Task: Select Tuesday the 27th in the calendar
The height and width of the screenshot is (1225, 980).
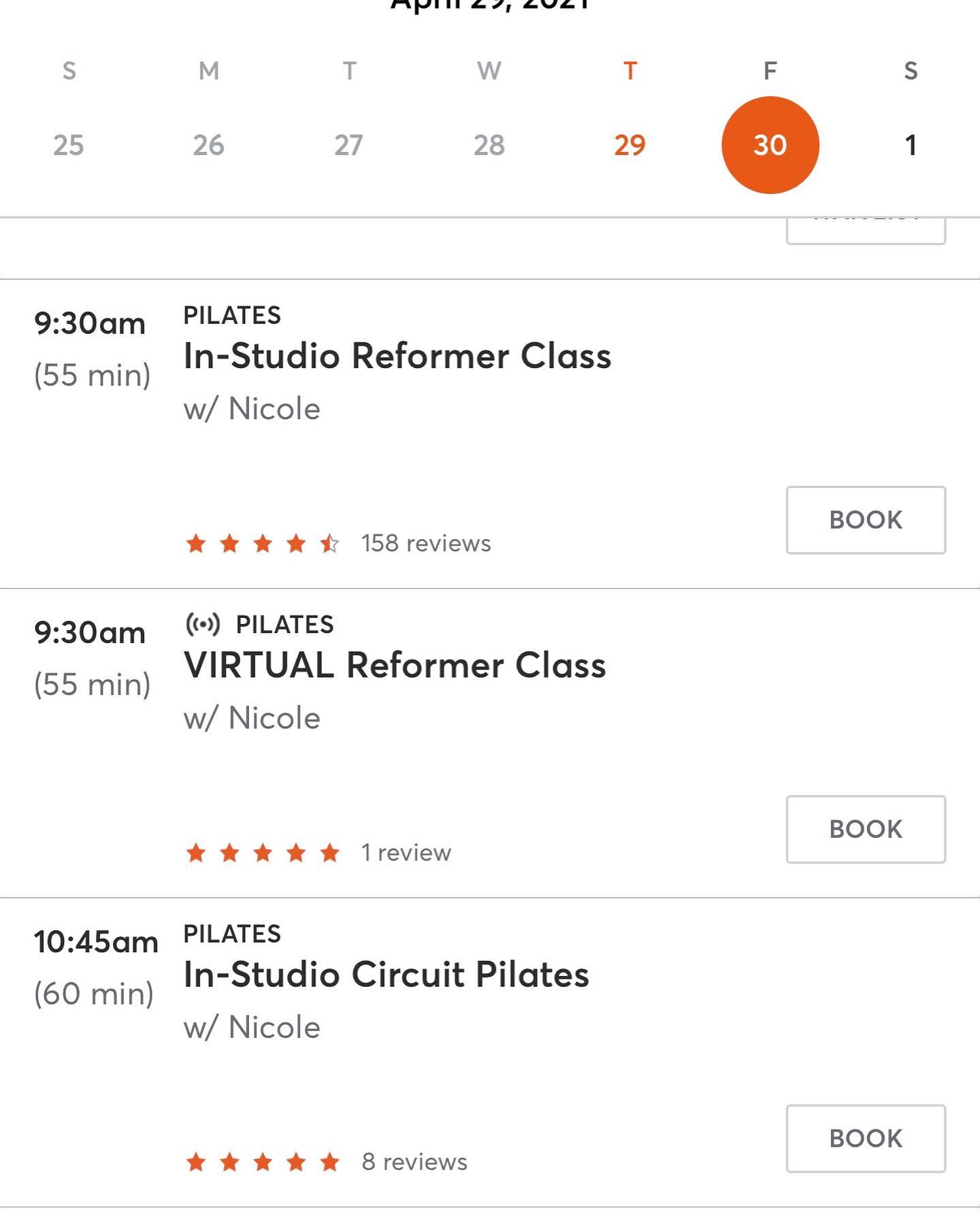Action: click(348, 145)
